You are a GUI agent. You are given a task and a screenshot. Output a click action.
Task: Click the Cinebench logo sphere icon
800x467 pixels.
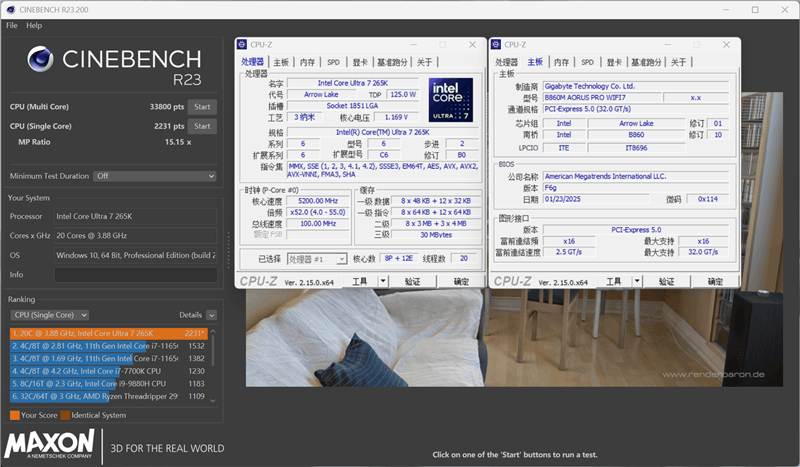pos(40,59)
